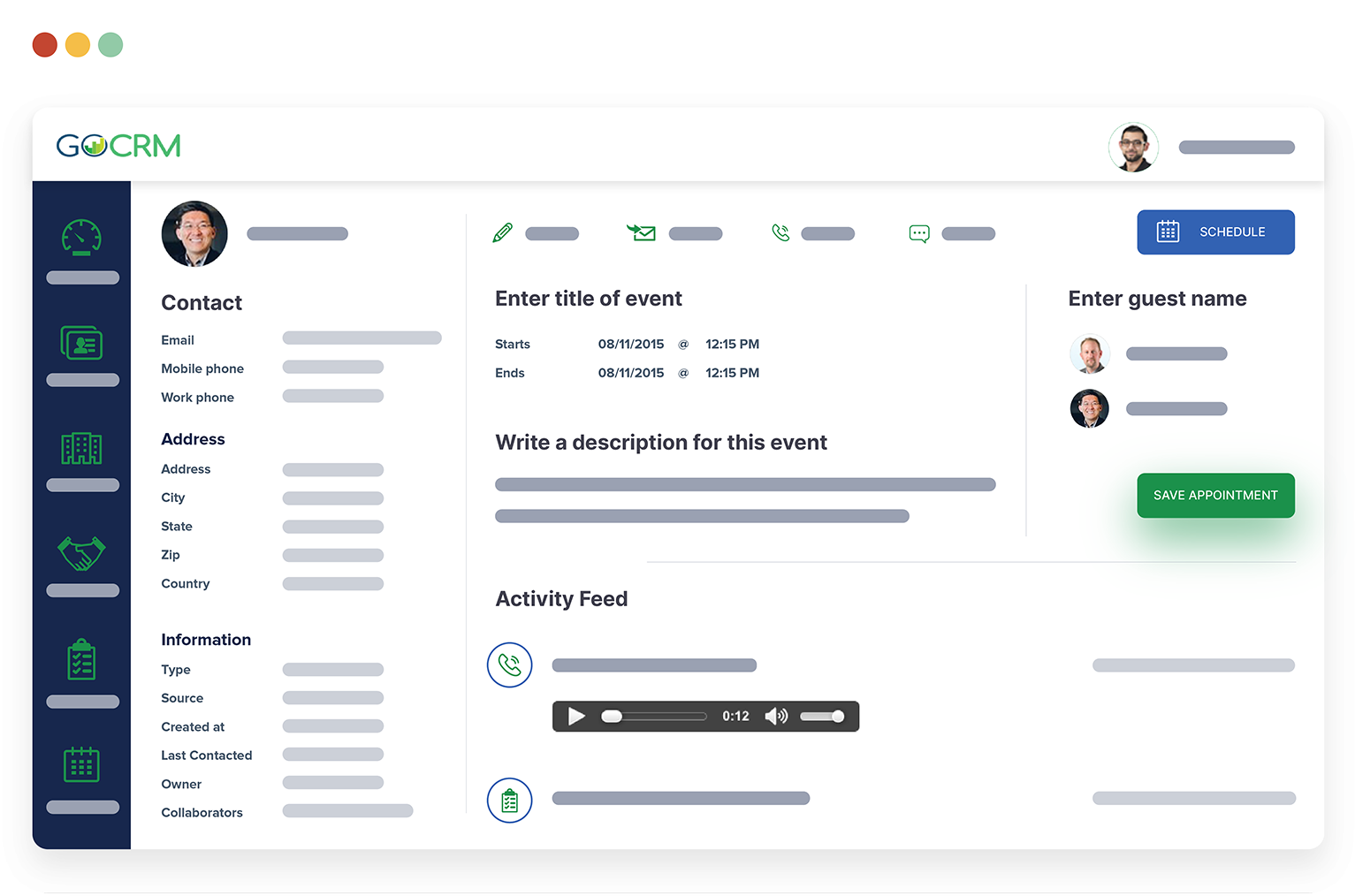Select the companies building icon in sidebar
Screen dimensions: 1355x896
coord(81,449)
